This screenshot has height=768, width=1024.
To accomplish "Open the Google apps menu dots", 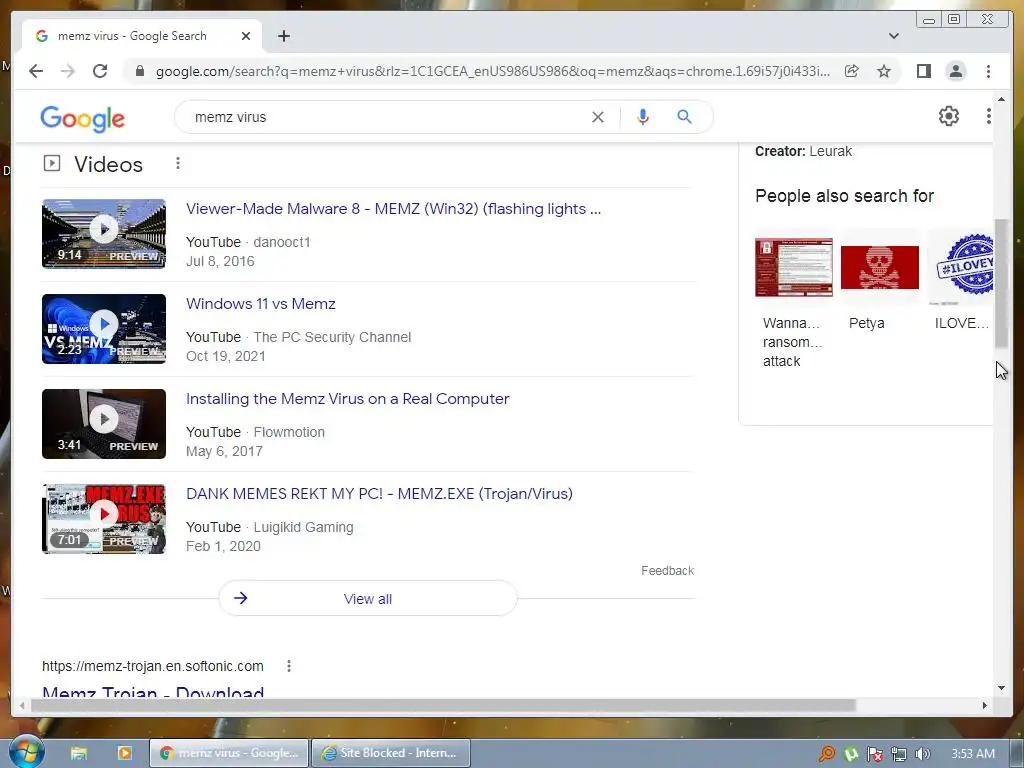I will coord(988,116).
